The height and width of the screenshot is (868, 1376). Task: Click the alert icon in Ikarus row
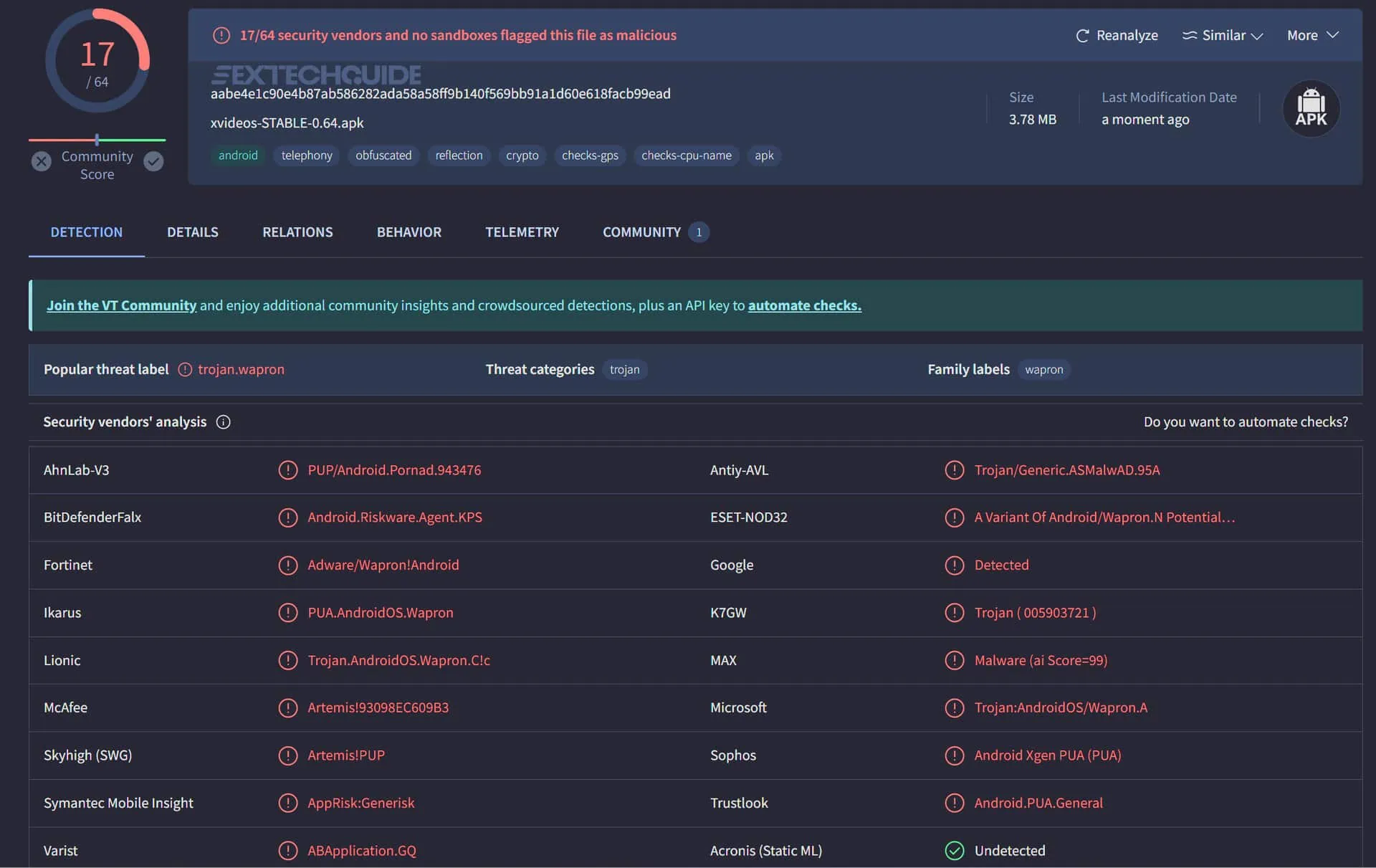(x=287, y=613)
